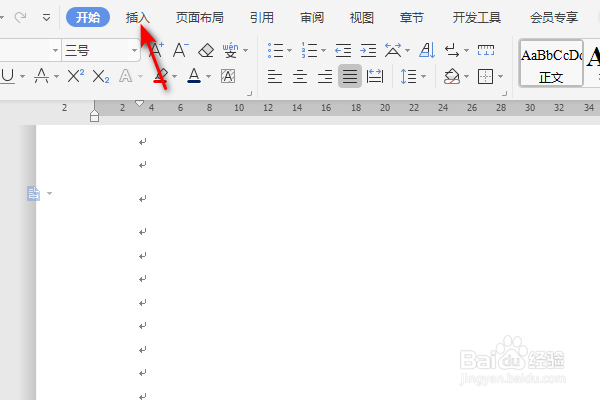Apply numbered list

point(309,50)
